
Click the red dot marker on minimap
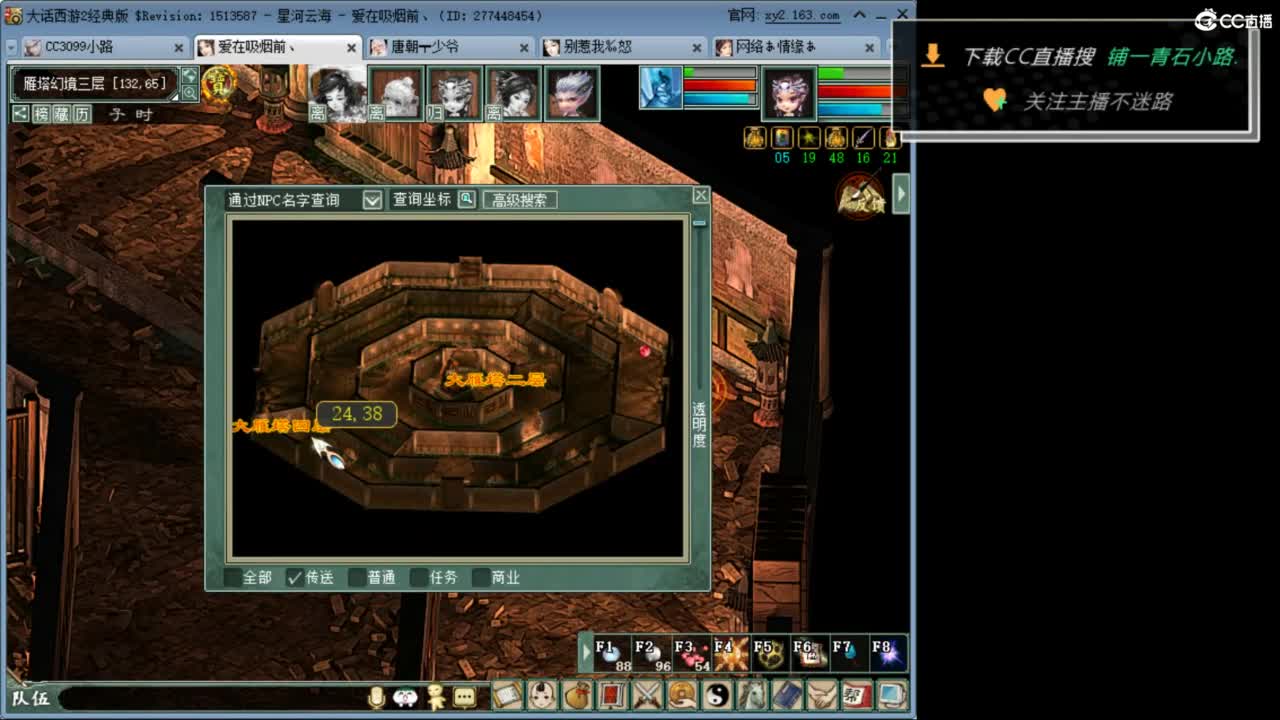[x=645, y=350]
